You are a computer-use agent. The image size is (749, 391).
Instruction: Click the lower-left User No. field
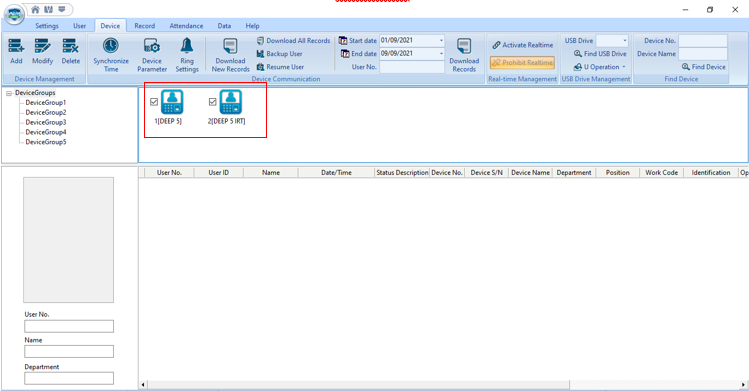(x=69, y=326)
